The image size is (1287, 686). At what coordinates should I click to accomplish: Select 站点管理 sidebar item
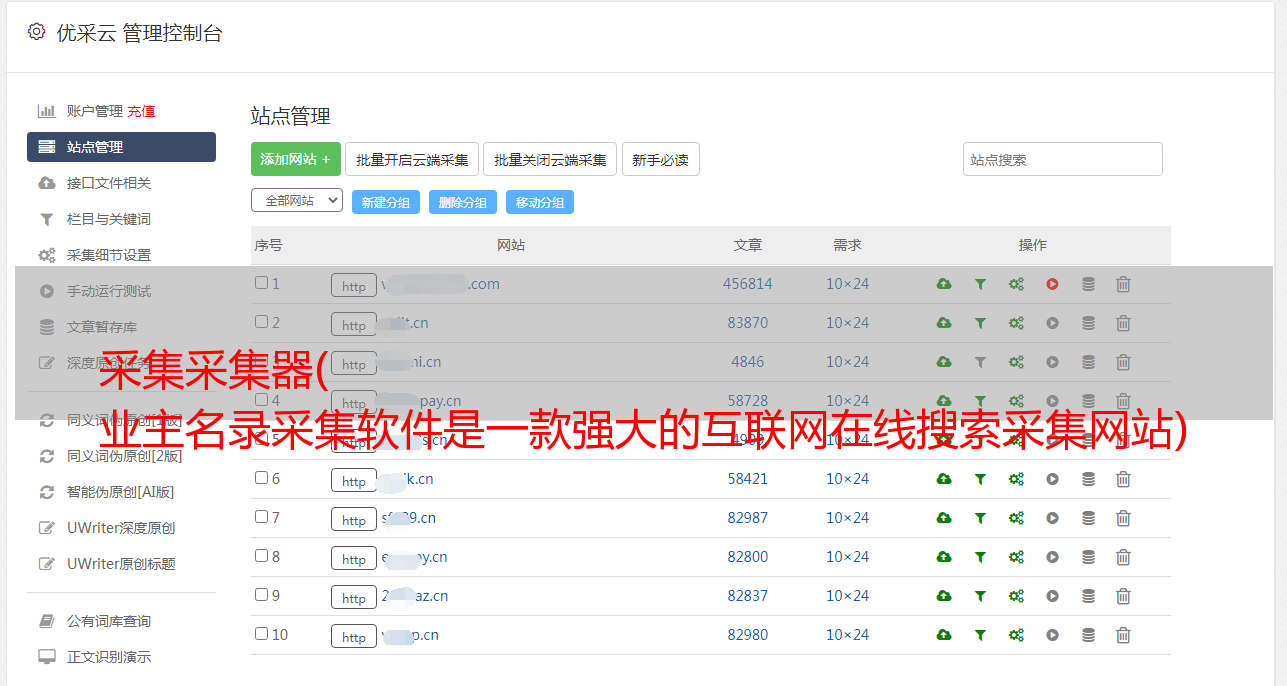[x=121, y=147]
